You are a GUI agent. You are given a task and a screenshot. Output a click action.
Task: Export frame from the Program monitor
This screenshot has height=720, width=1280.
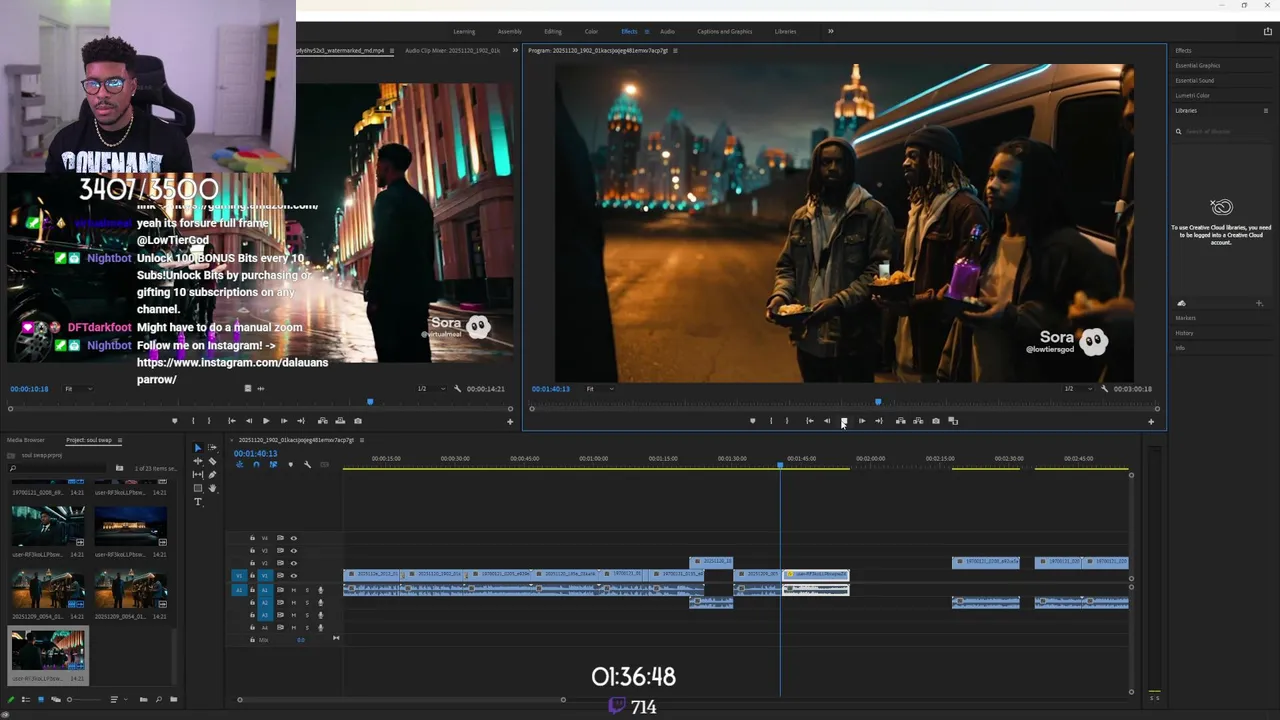pyautogui.click(x=936, y=421)
